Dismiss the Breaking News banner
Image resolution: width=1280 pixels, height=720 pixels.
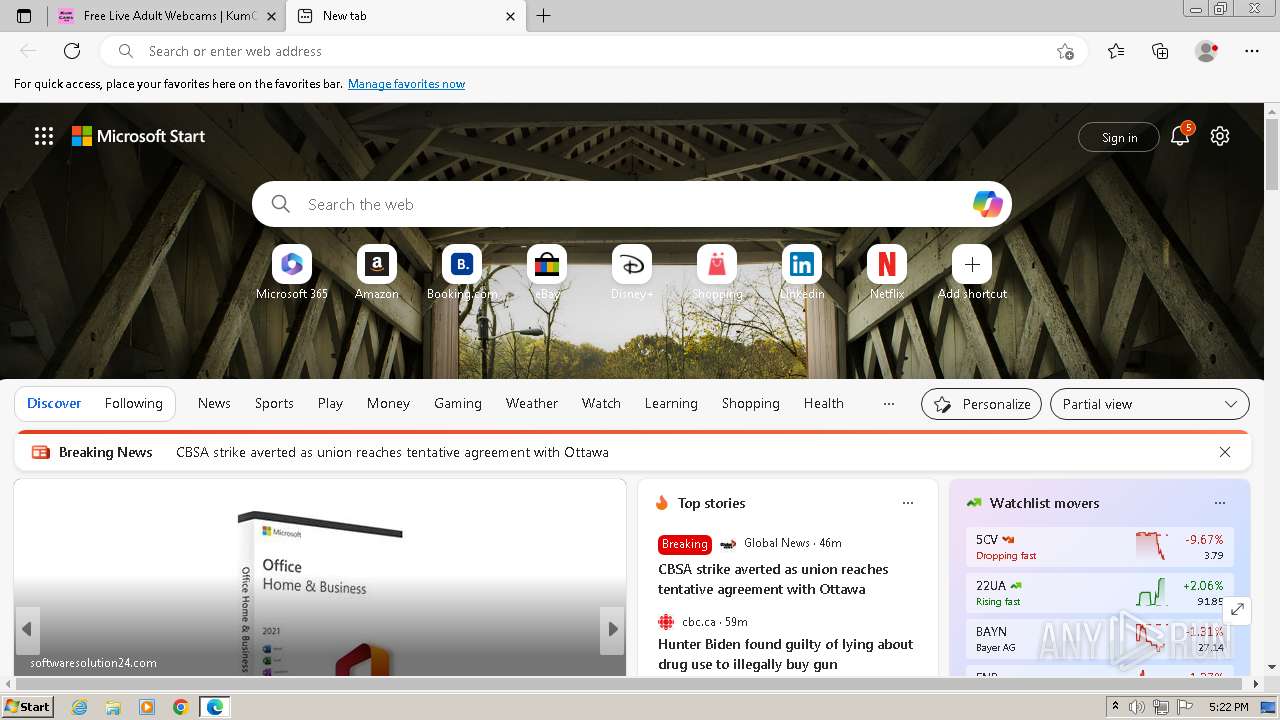[x=1225, y=452]
